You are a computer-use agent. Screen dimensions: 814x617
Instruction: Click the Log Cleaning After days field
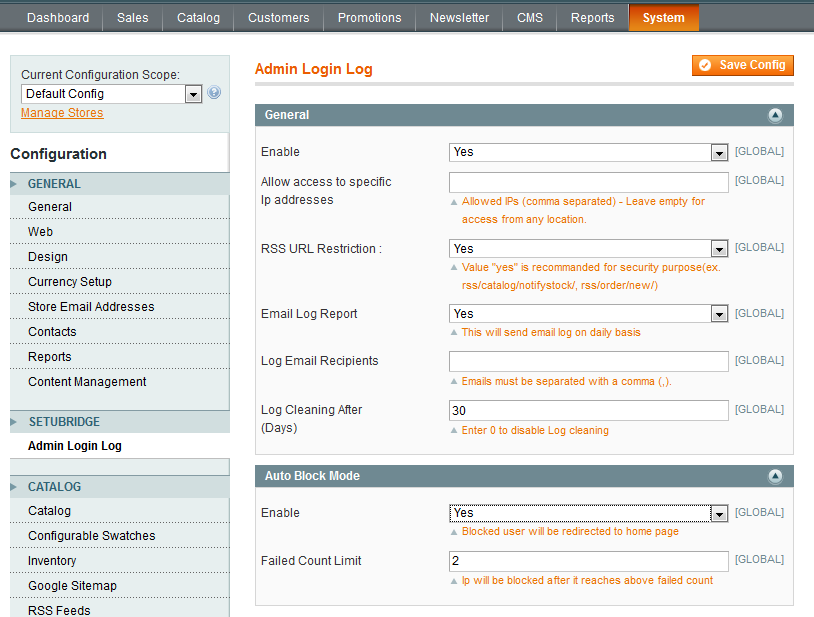588,410
